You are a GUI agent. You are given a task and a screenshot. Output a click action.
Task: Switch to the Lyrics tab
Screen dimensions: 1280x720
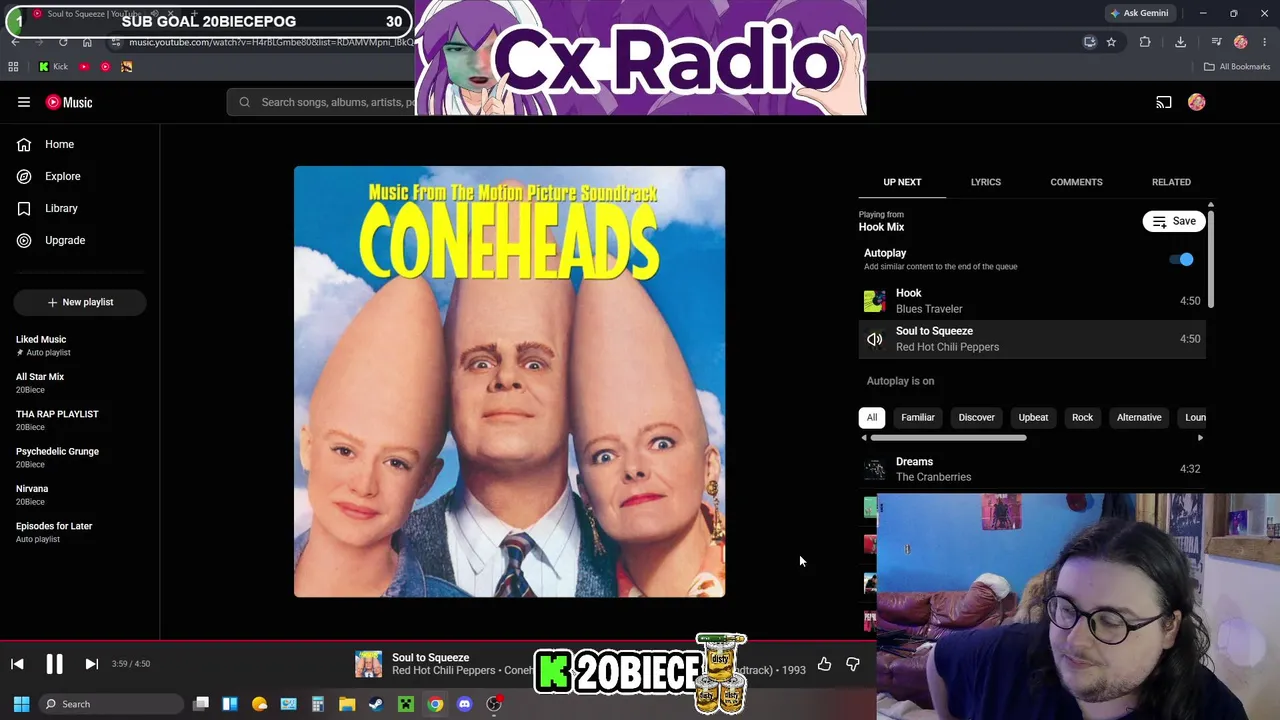click(x=986, y=182)
